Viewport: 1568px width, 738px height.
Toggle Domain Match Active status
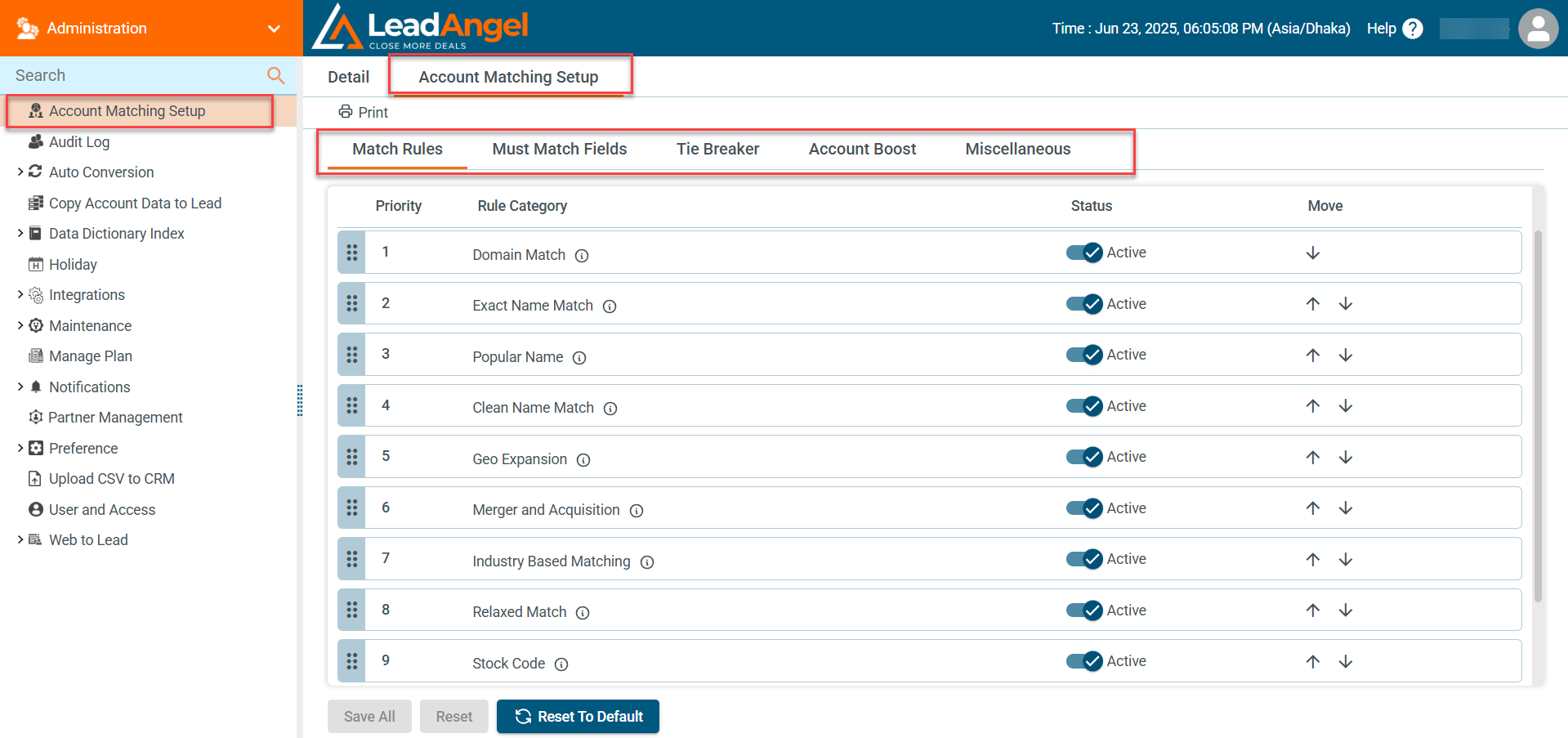click(1084, 253)
